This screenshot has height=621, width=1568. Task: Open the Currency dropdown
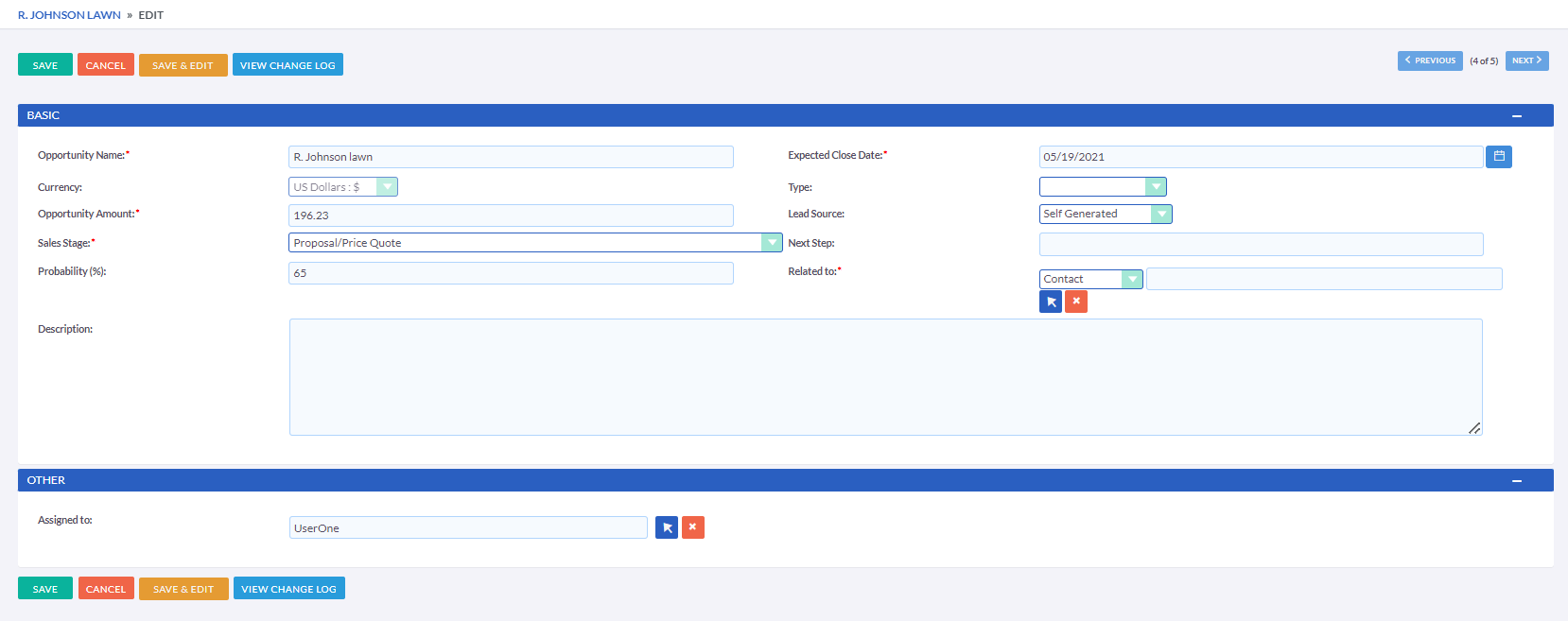342,187
